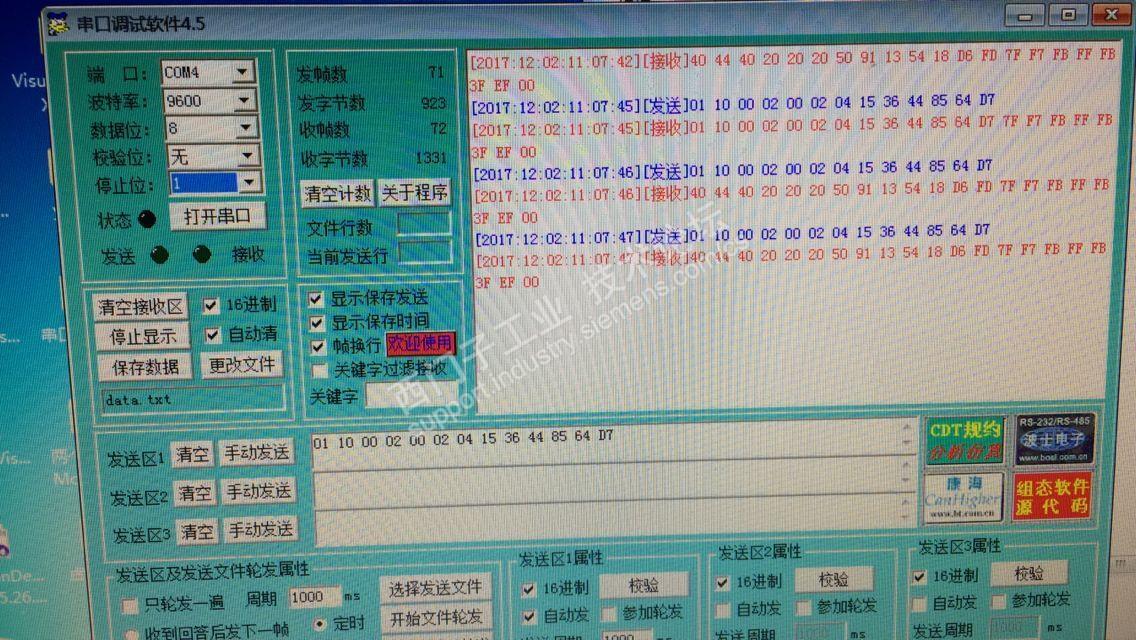Viewport: 1136px width, 640px height.
Task: Toggle 发送区1属性 自动发 checkbox
Action: pos(528,617)
